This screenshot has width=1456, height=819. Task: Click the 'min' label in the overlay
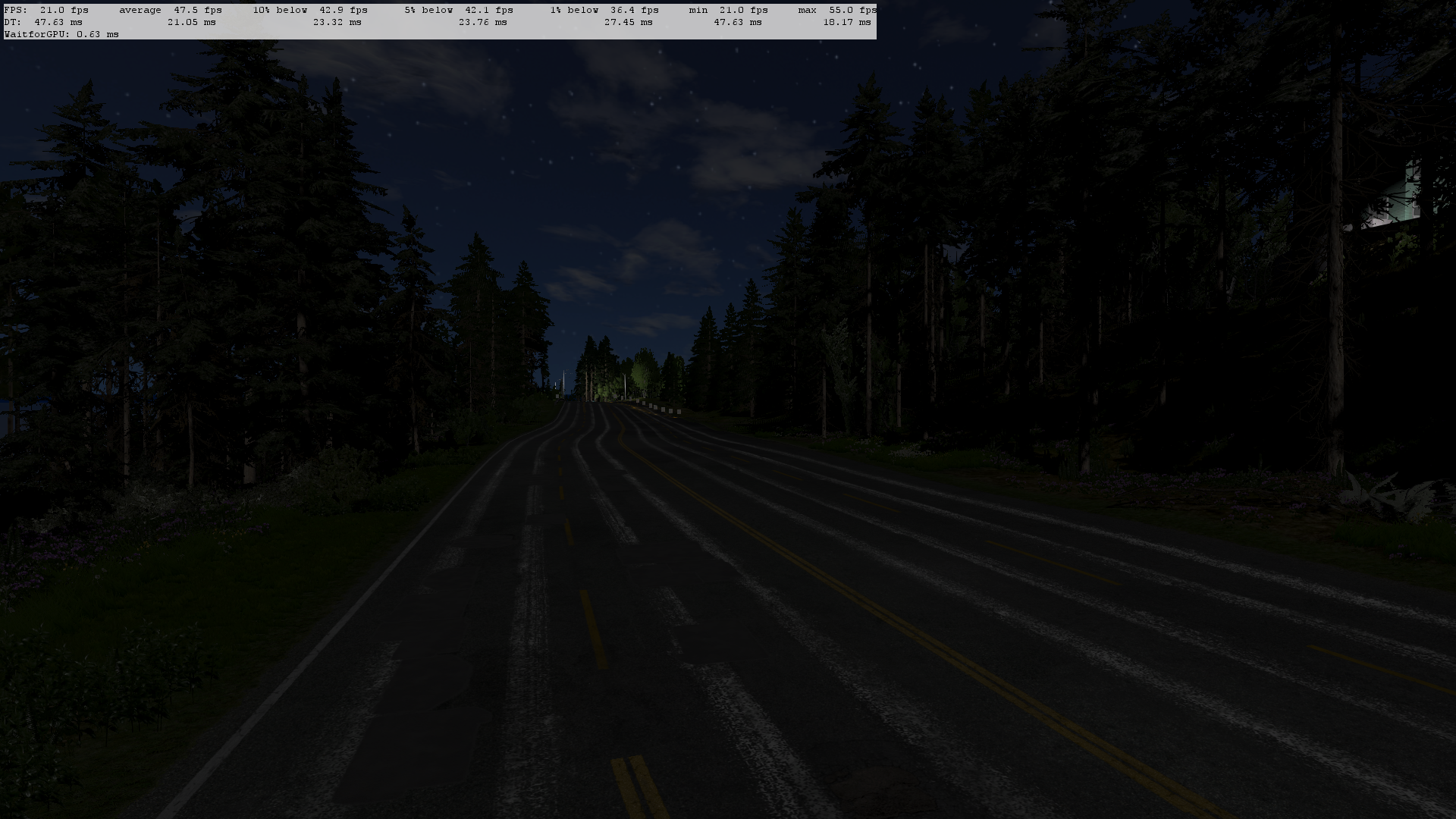(698, 10)
